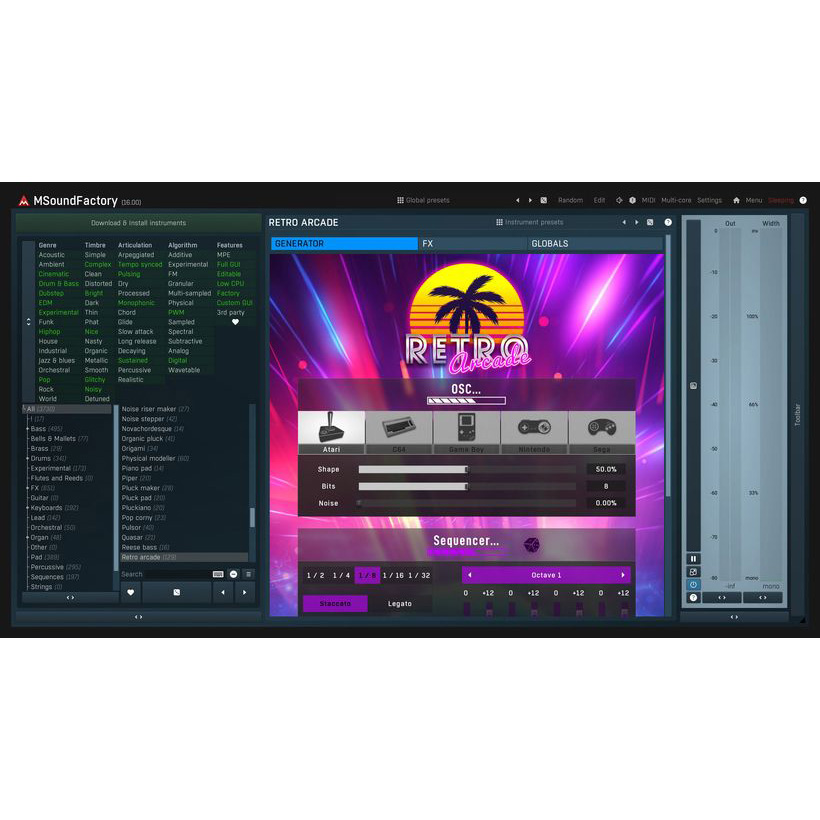Select the Atari console oscillator icon

(331, 432)
